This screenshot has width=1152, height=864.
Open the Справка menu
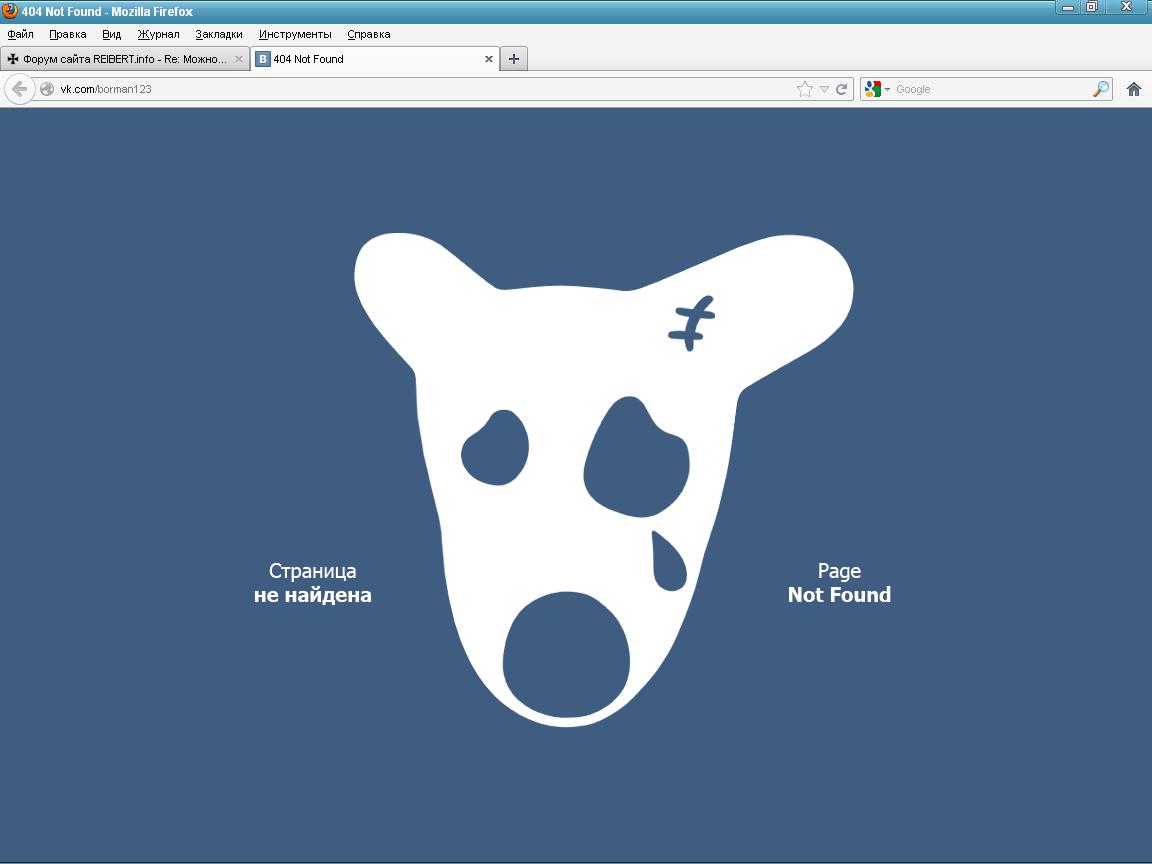369,34
